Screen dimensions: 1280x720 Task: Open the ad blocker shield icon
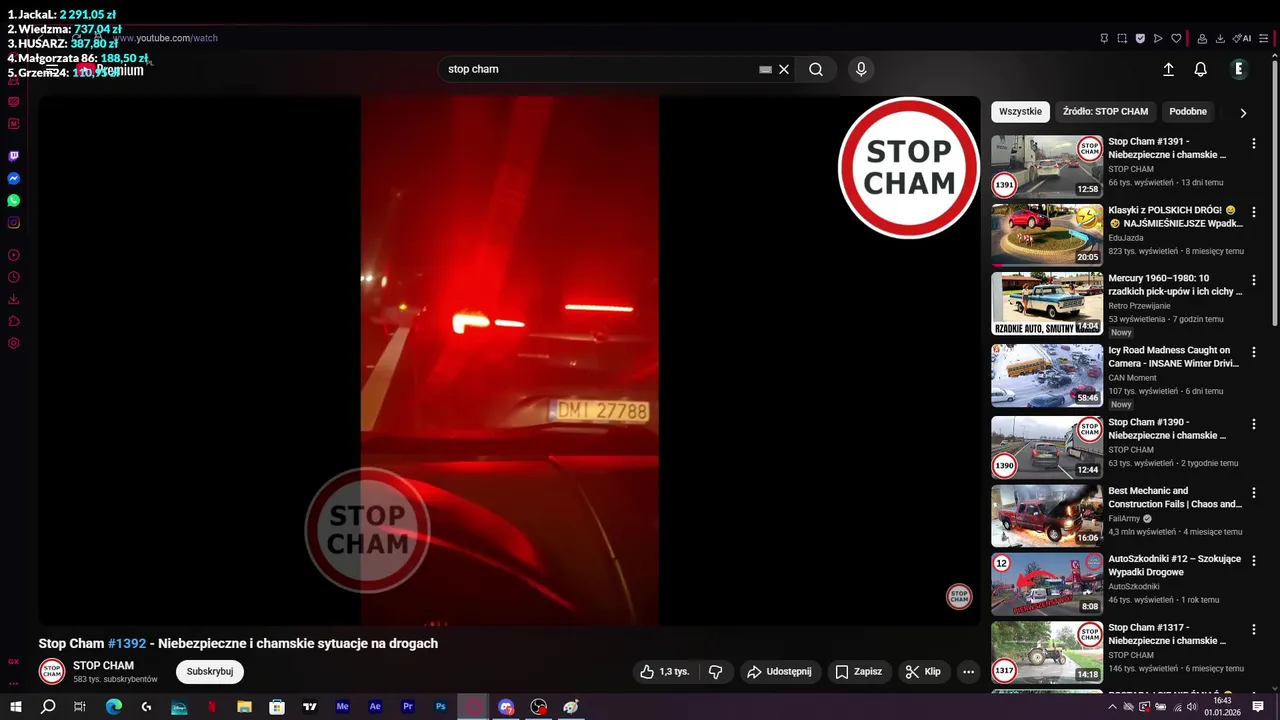pyautogui.click(x=1140, y=39)
